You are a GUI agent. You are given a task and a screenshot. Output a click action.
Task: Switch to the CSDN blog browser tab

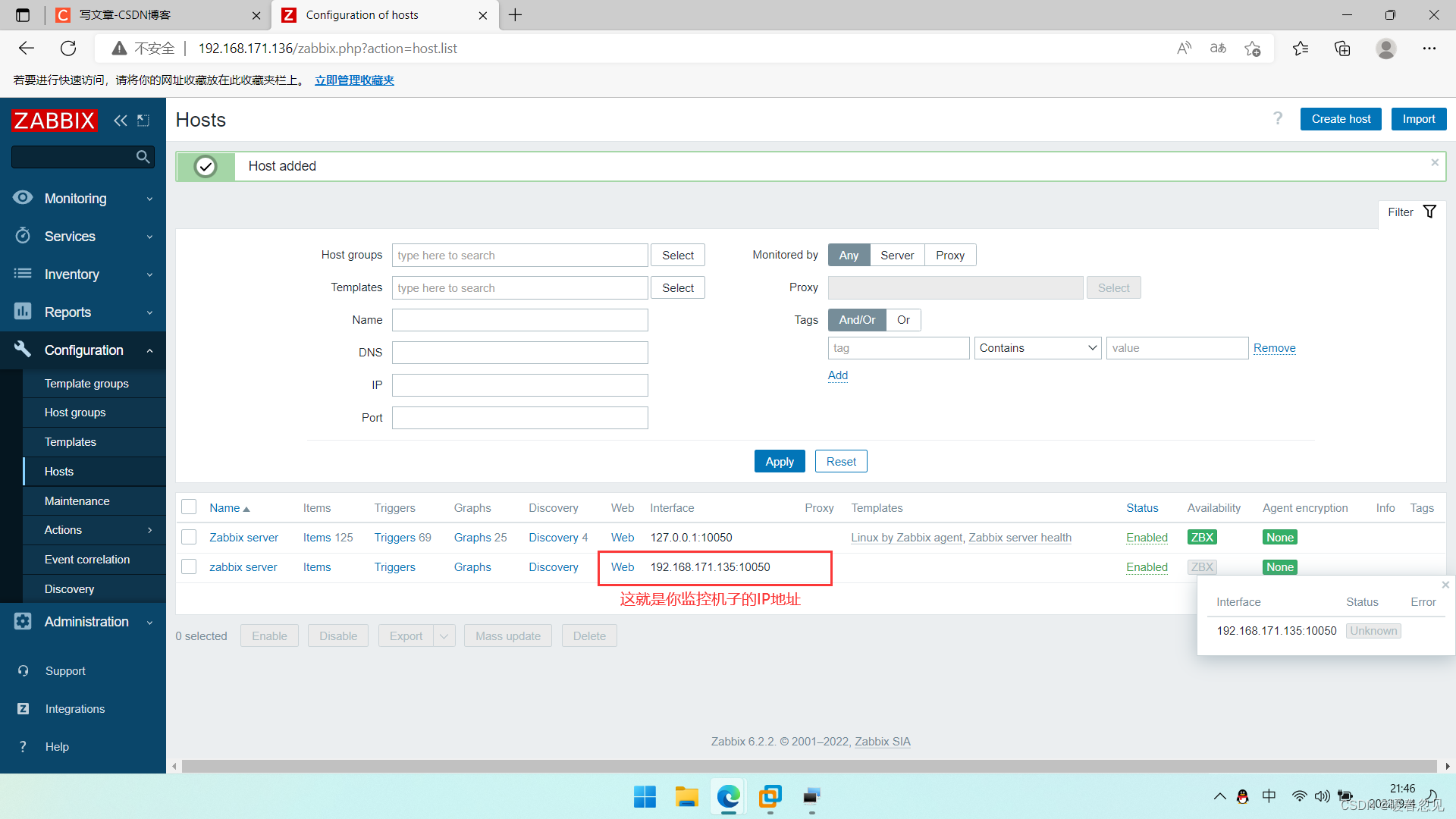coord(125,15)
